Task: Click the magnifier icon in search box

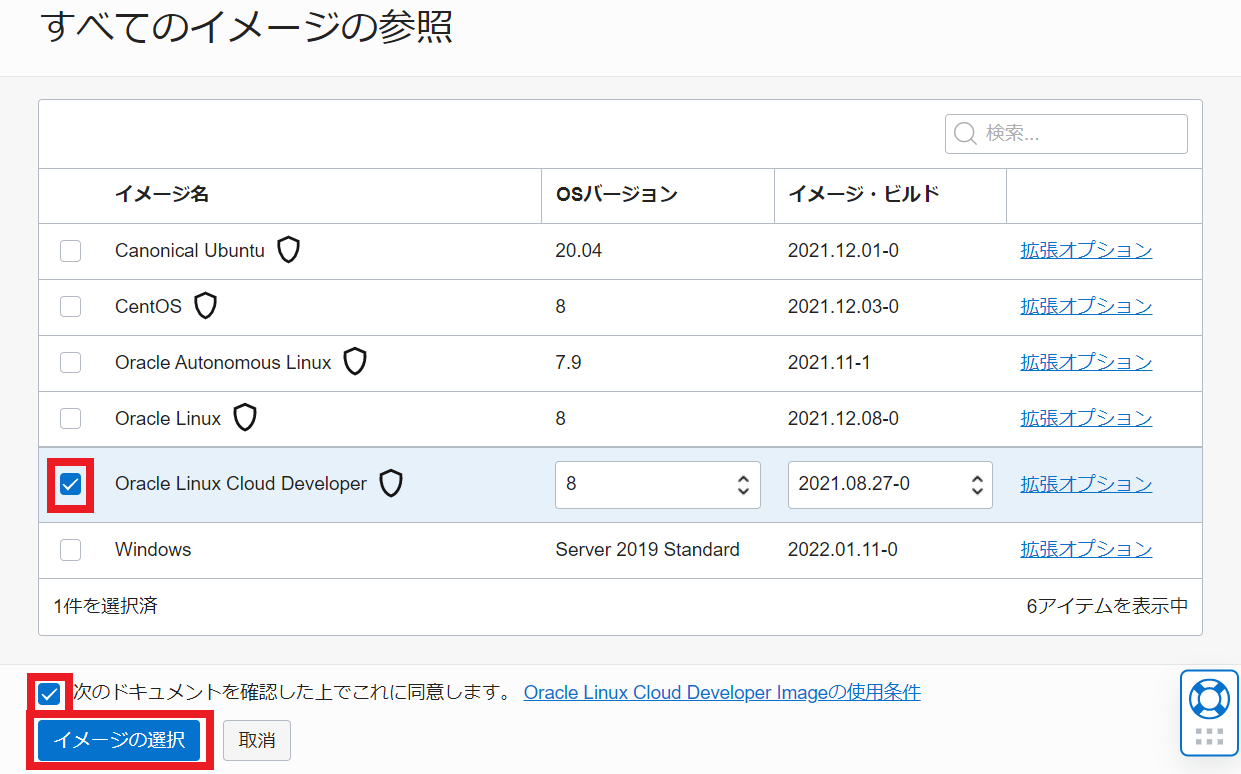Action: point(965,134)
